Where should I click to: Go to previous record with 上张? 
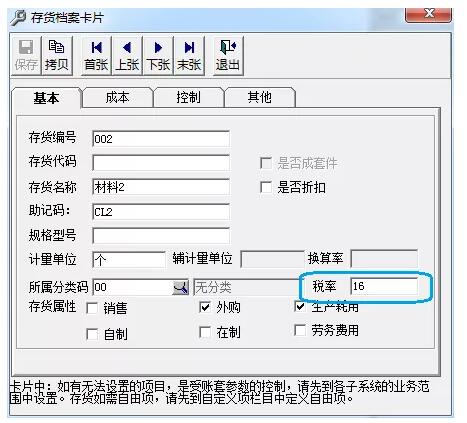point(127,56)
